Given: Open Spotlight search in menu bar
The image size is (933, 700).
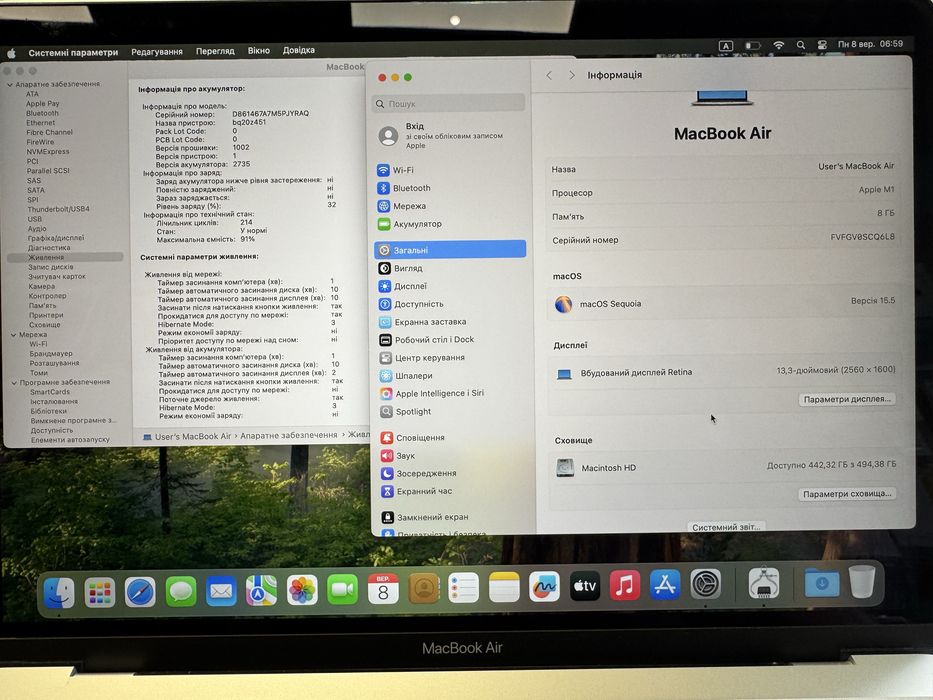Looking at the screenshot, I should tap(801, 45).
